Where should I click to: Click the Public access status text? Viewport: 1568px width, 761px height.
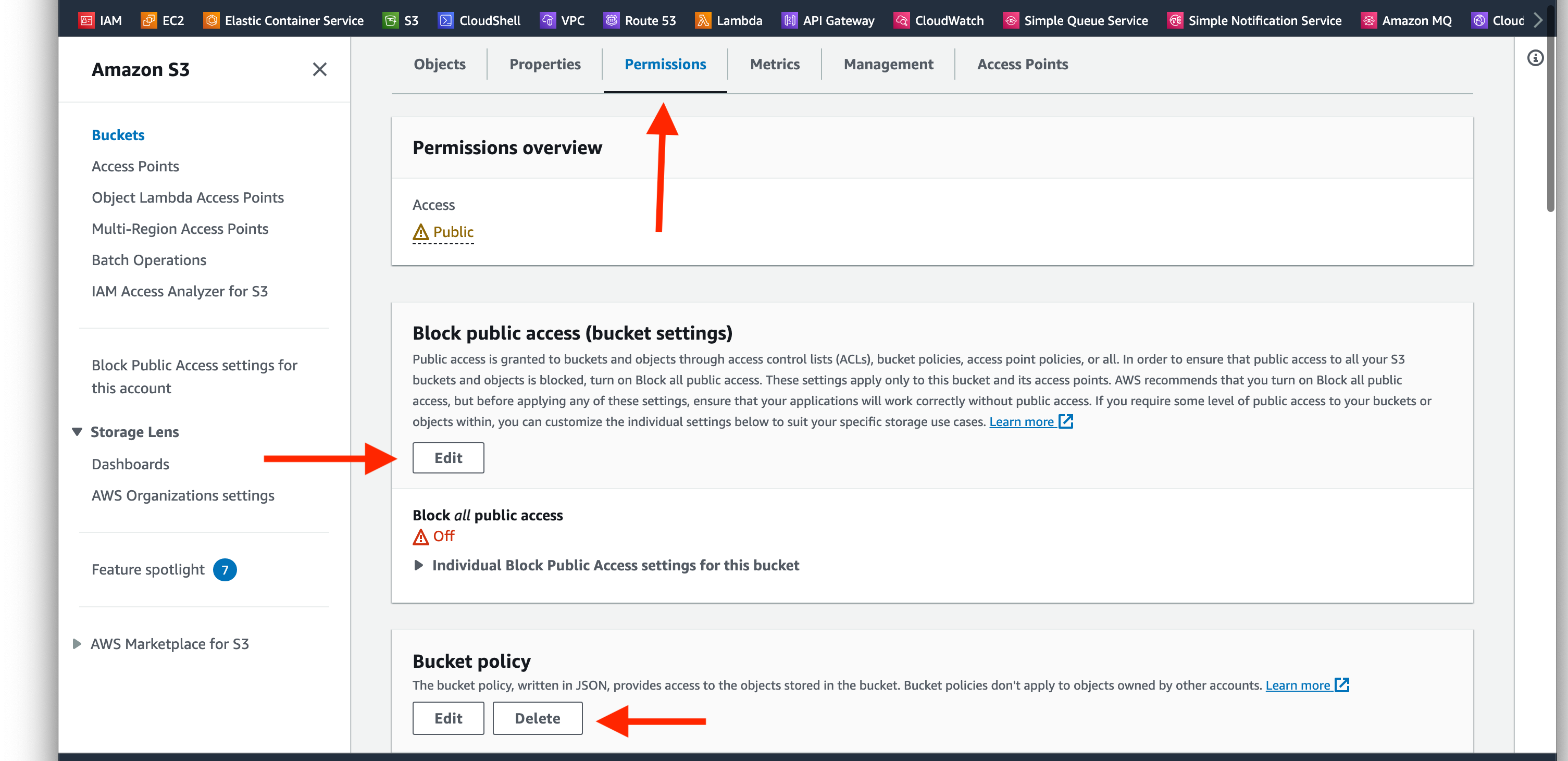tap(453, 232)
